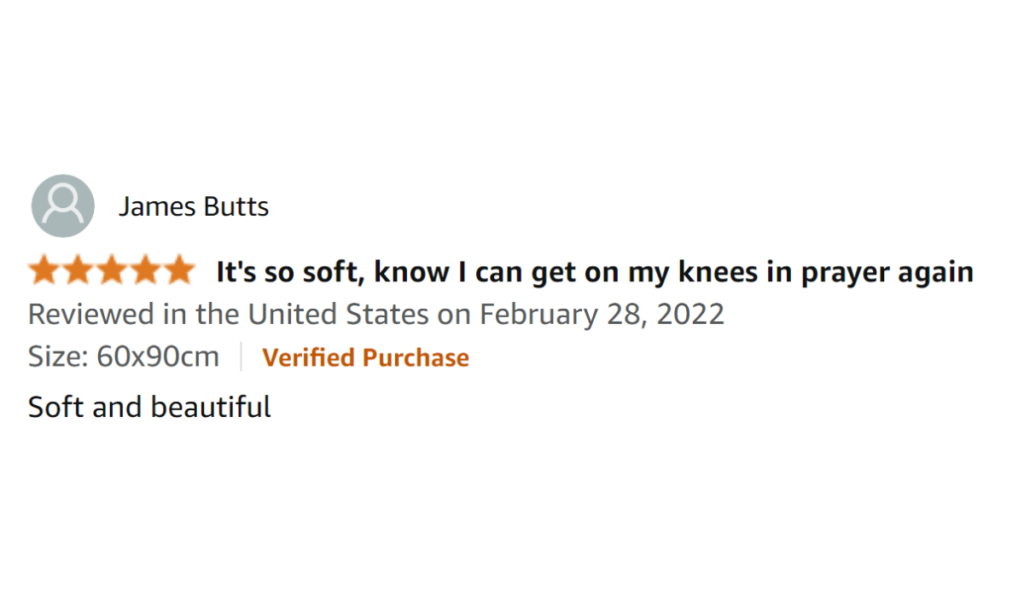The height and width of the screenshot is (614, 1024).
Task: Click the second orange rating star
Action: coord(79,271)
